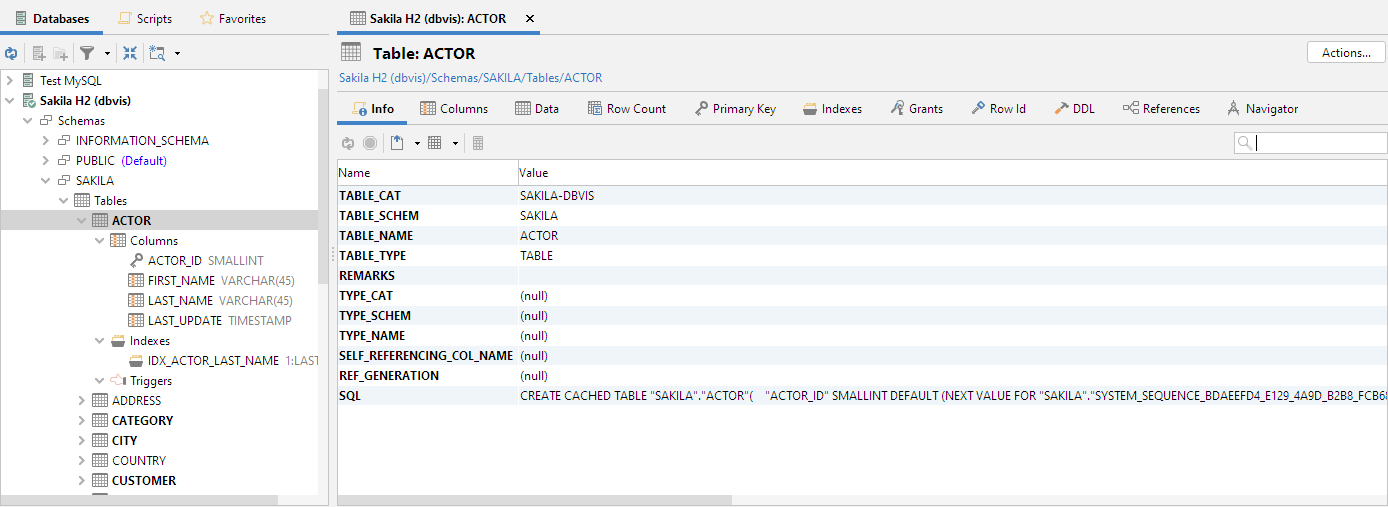This screenshot has height=507, width=1388.
Task: Click the Actions... button
Action: [1345, 53]
